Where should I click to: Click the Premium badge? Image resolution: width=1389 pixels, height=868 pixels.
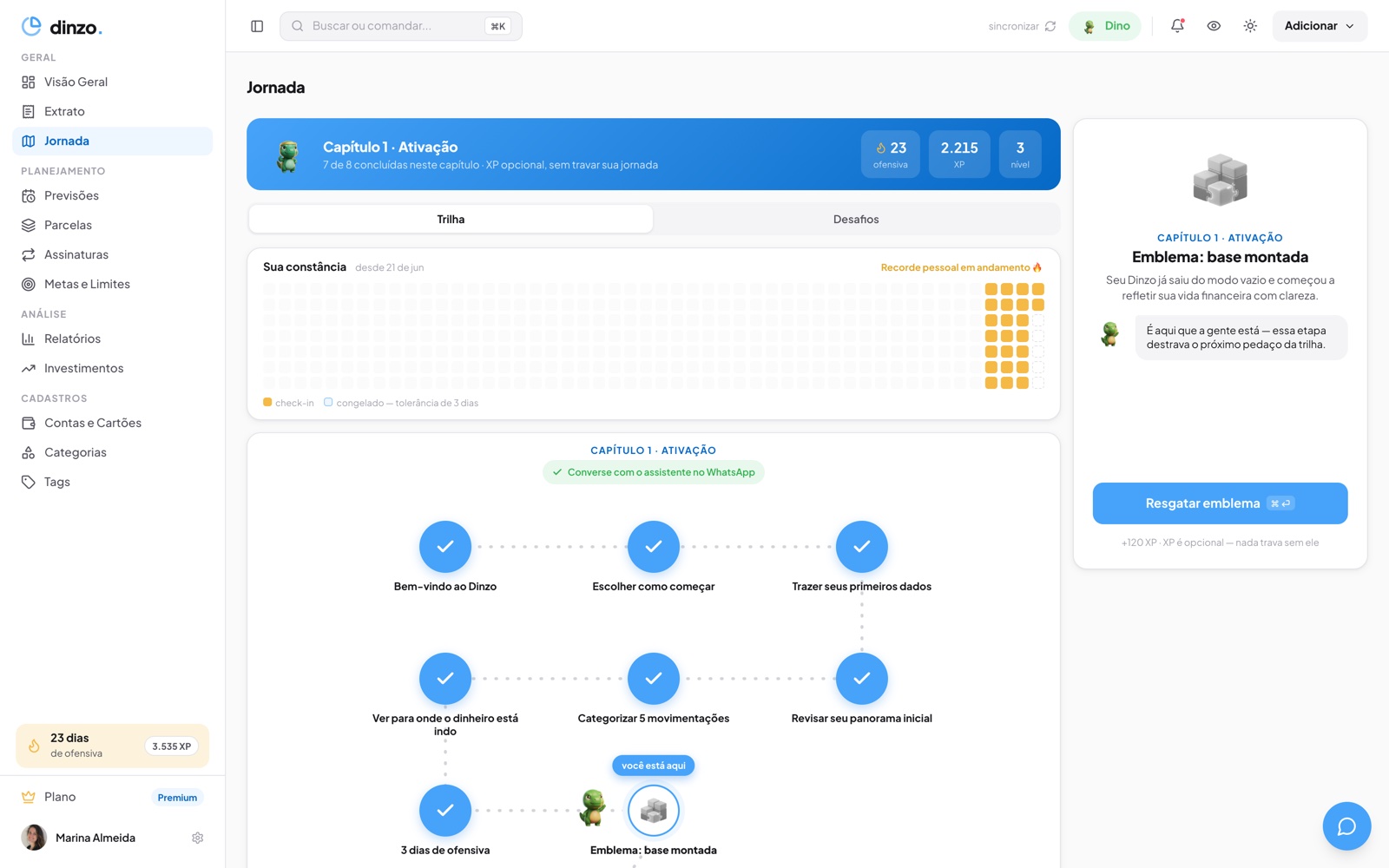(177, 798)
